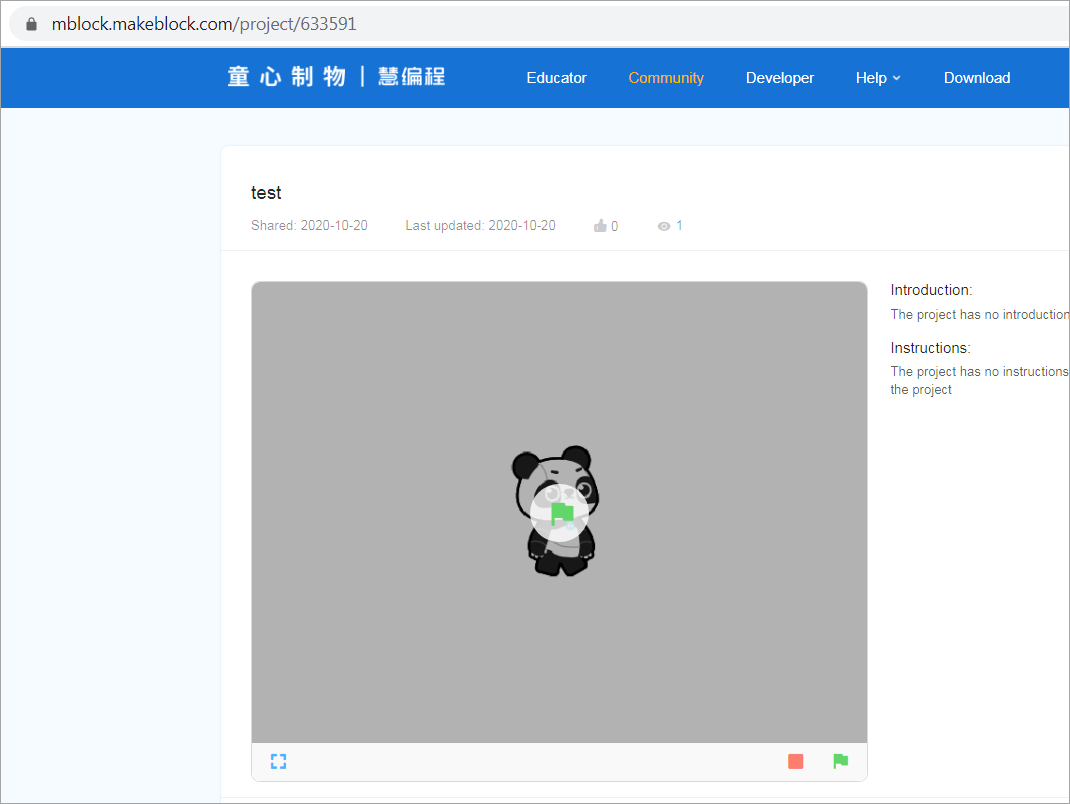
Task: Click the lock icon in the address bar
Action: tap(31, 24)
